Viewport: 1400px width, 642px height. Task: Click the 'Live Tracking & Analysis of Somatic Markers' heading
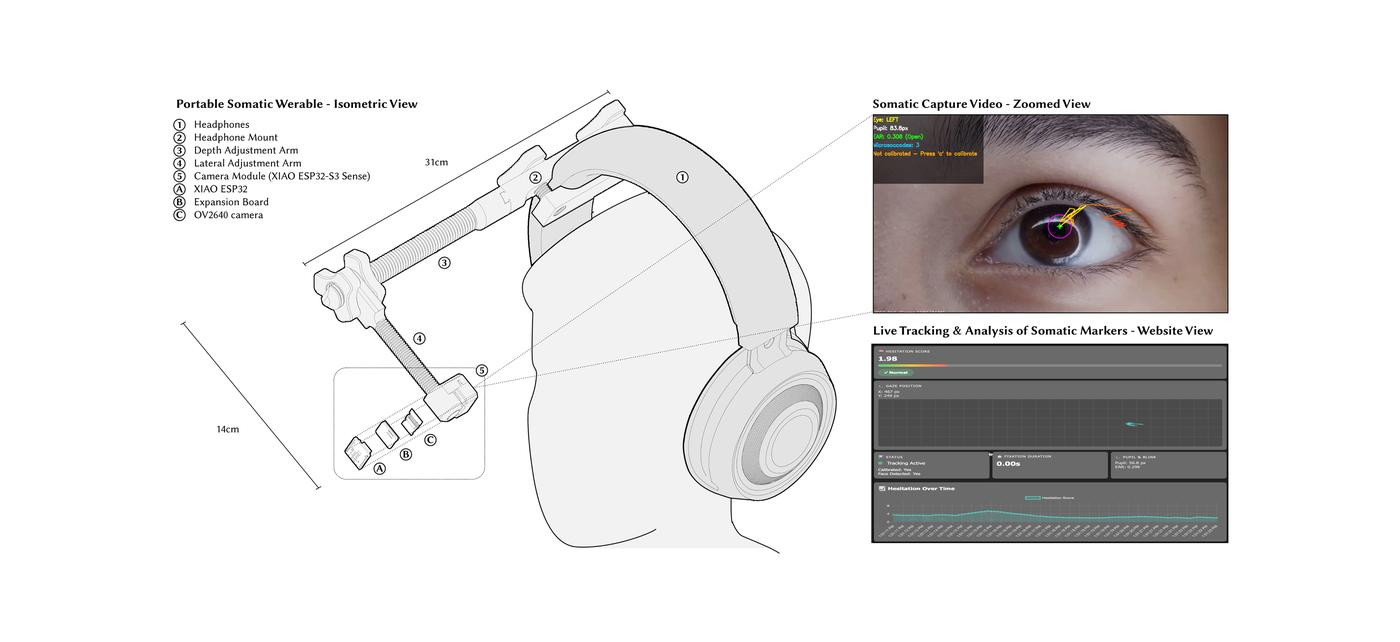(1043, 331)
